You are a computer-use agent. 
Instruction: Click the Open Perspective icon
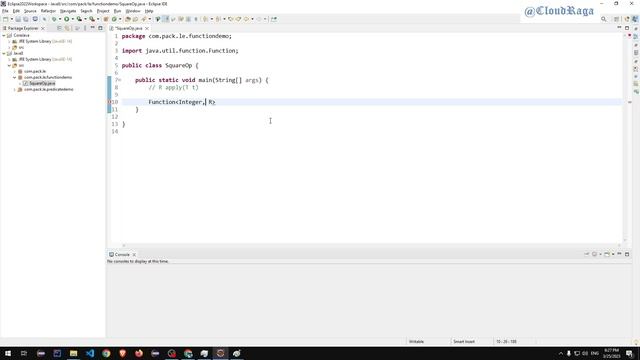pyautogui.click(x=617, y=19)
